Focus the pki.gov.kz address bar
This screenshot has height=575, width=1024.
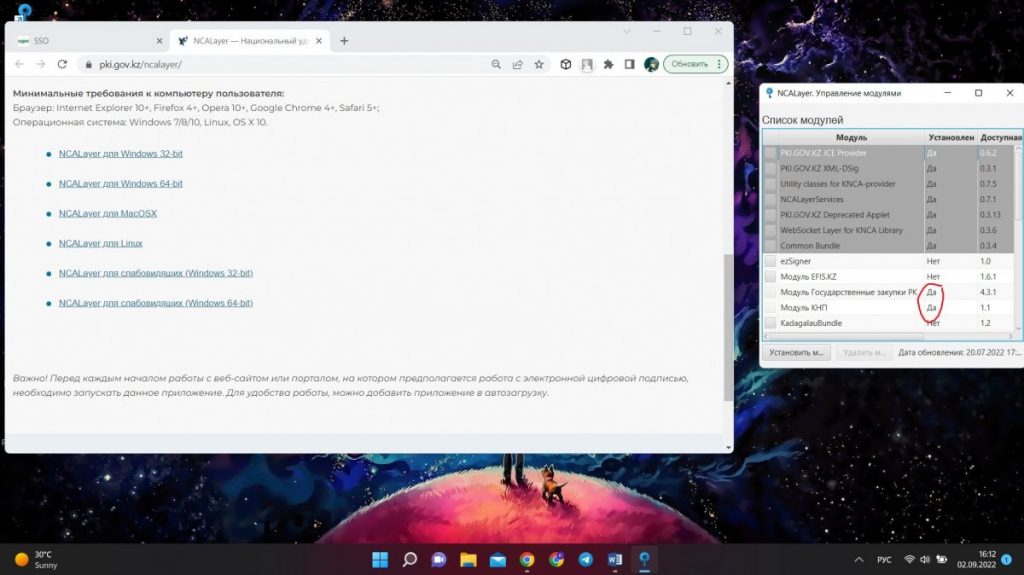tap(291, 64)
